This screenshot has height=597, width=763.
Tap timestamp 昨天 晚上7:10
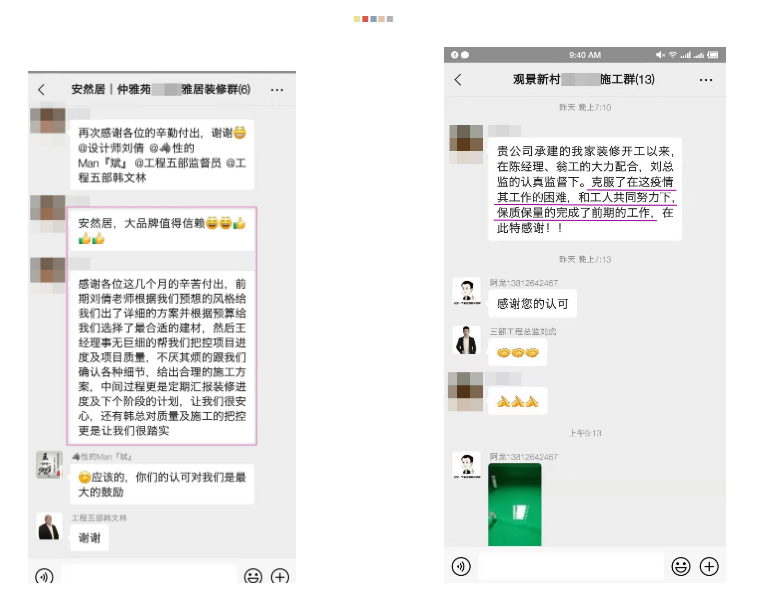[585, 107]
